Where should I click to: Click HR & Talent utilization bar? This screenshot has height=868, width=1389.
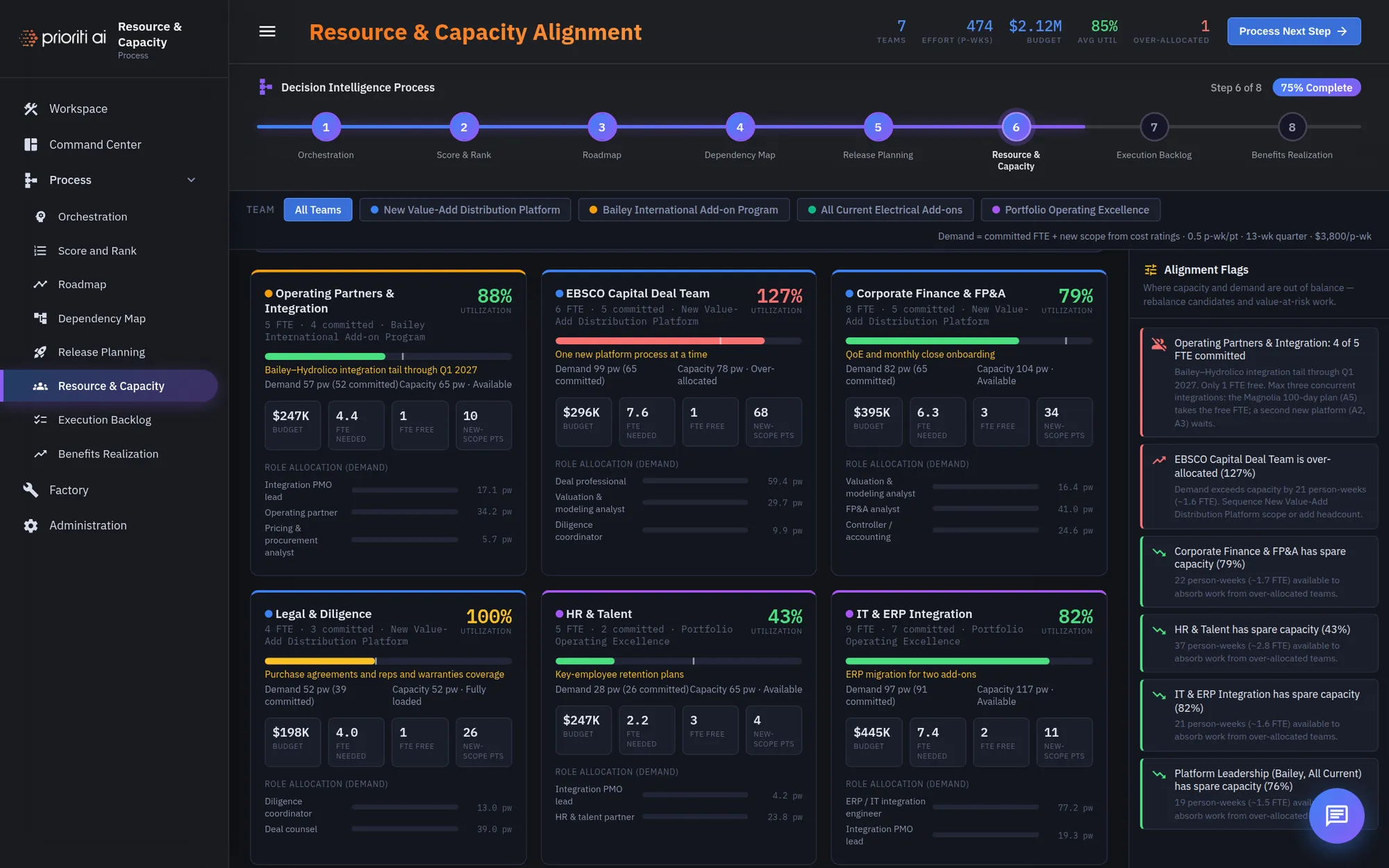678,661
